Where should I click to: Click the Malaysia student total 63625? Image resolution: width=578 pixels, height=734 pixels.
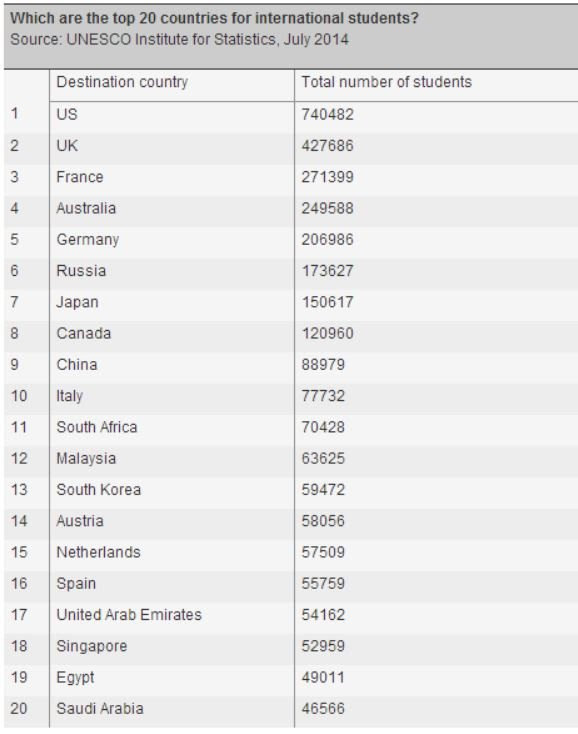point(323,458)
